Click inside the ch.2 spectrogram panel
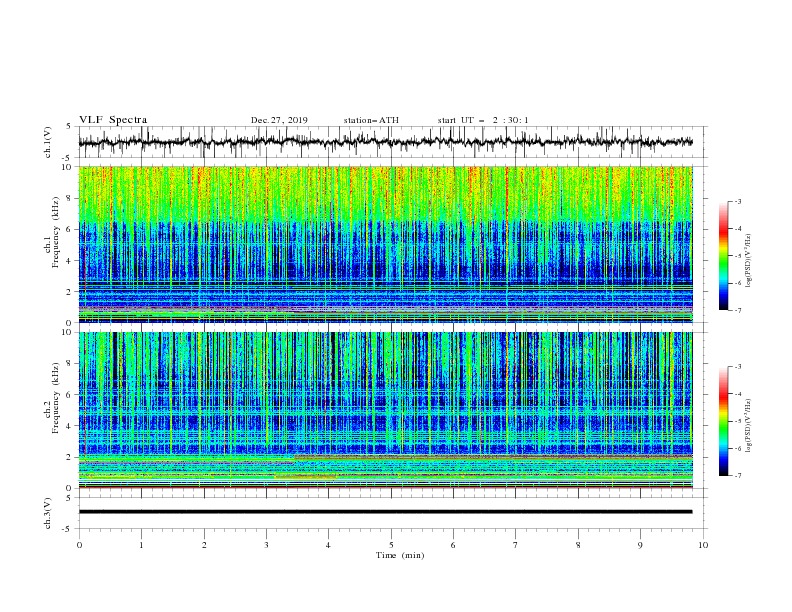Screen dimensions: 792x612 click(385, 410)
